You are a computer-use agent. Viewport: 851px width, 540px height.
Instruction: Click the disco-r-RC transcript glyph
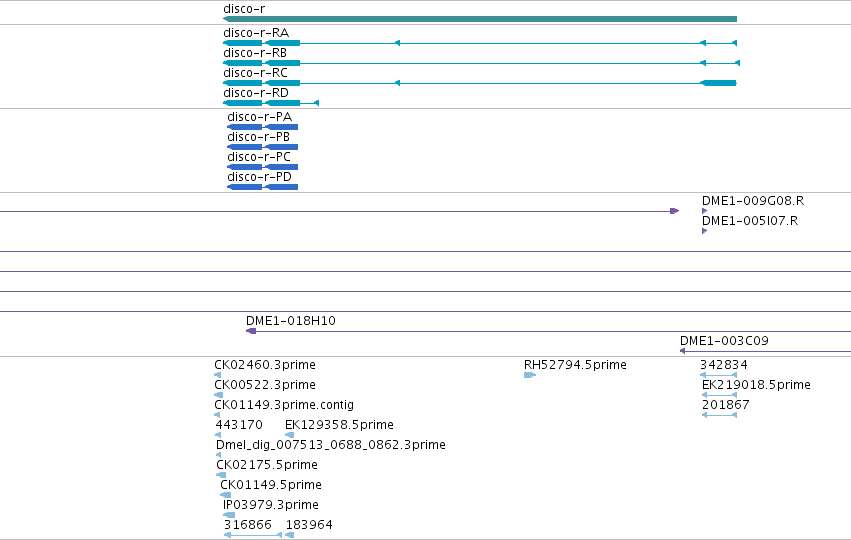tap(480, 83)
